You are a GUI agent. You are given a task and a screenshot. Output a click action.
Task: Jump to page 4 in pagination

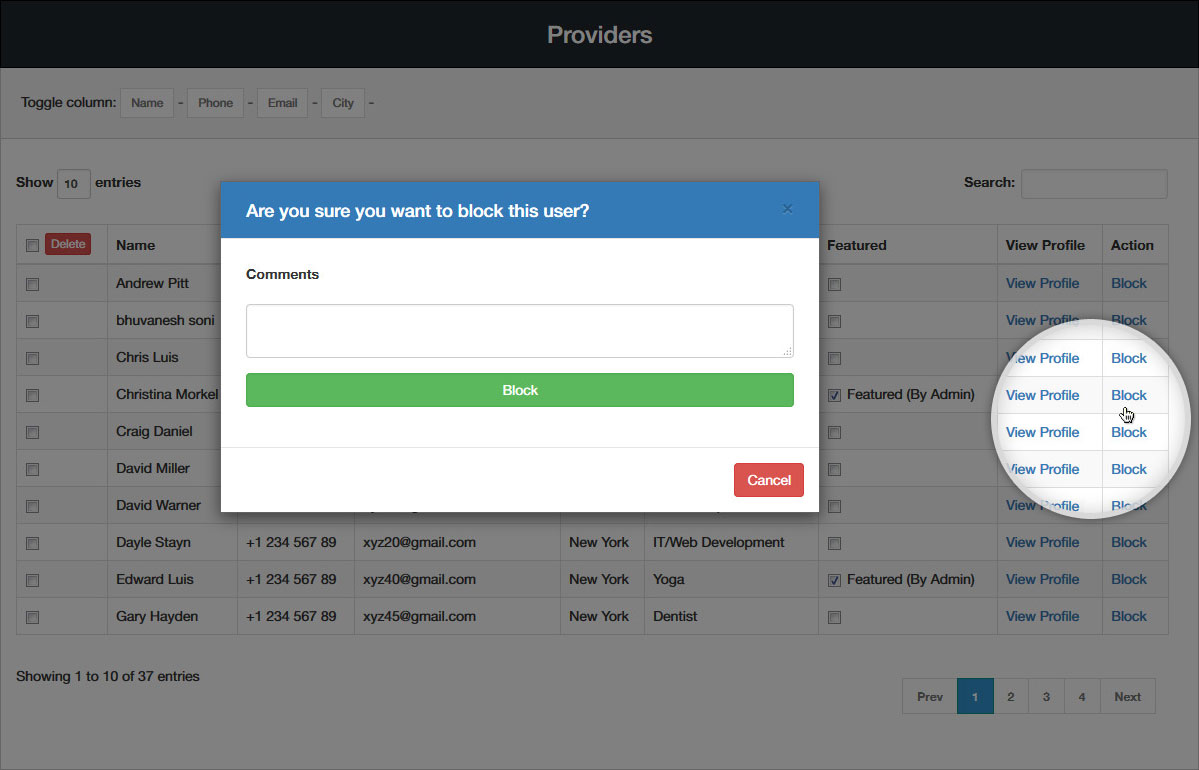point(1082,696)
